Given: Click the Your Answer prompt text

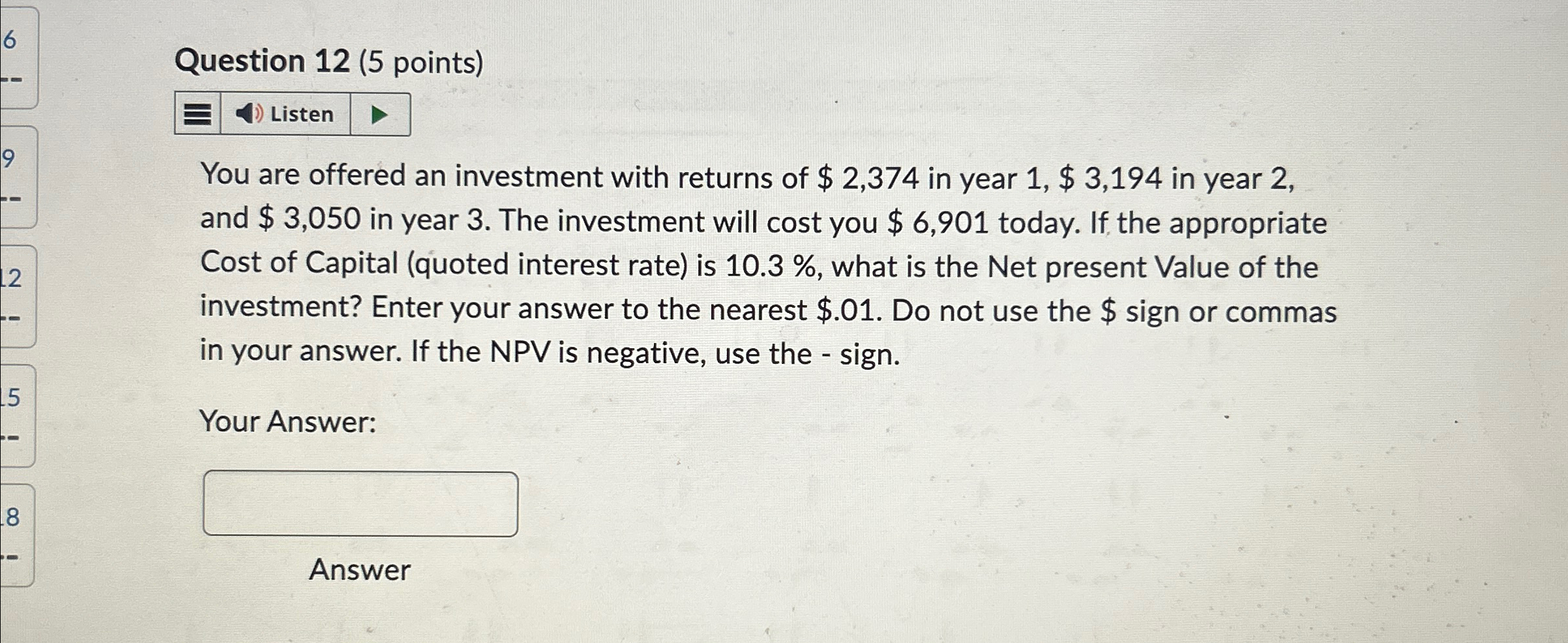Looking at the screenshot, I should click(287, 421).
